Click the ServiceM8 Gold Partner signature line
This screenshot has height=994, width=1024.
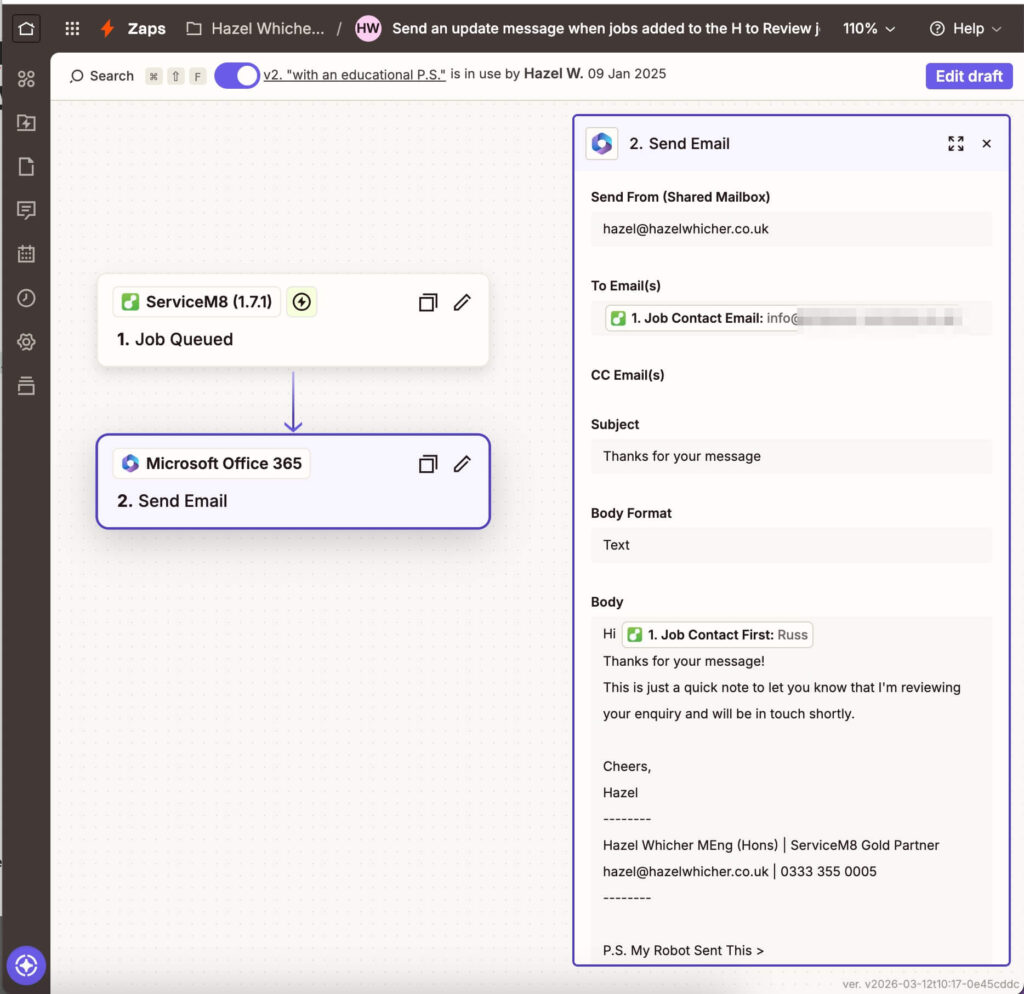(x=771, y=845)
